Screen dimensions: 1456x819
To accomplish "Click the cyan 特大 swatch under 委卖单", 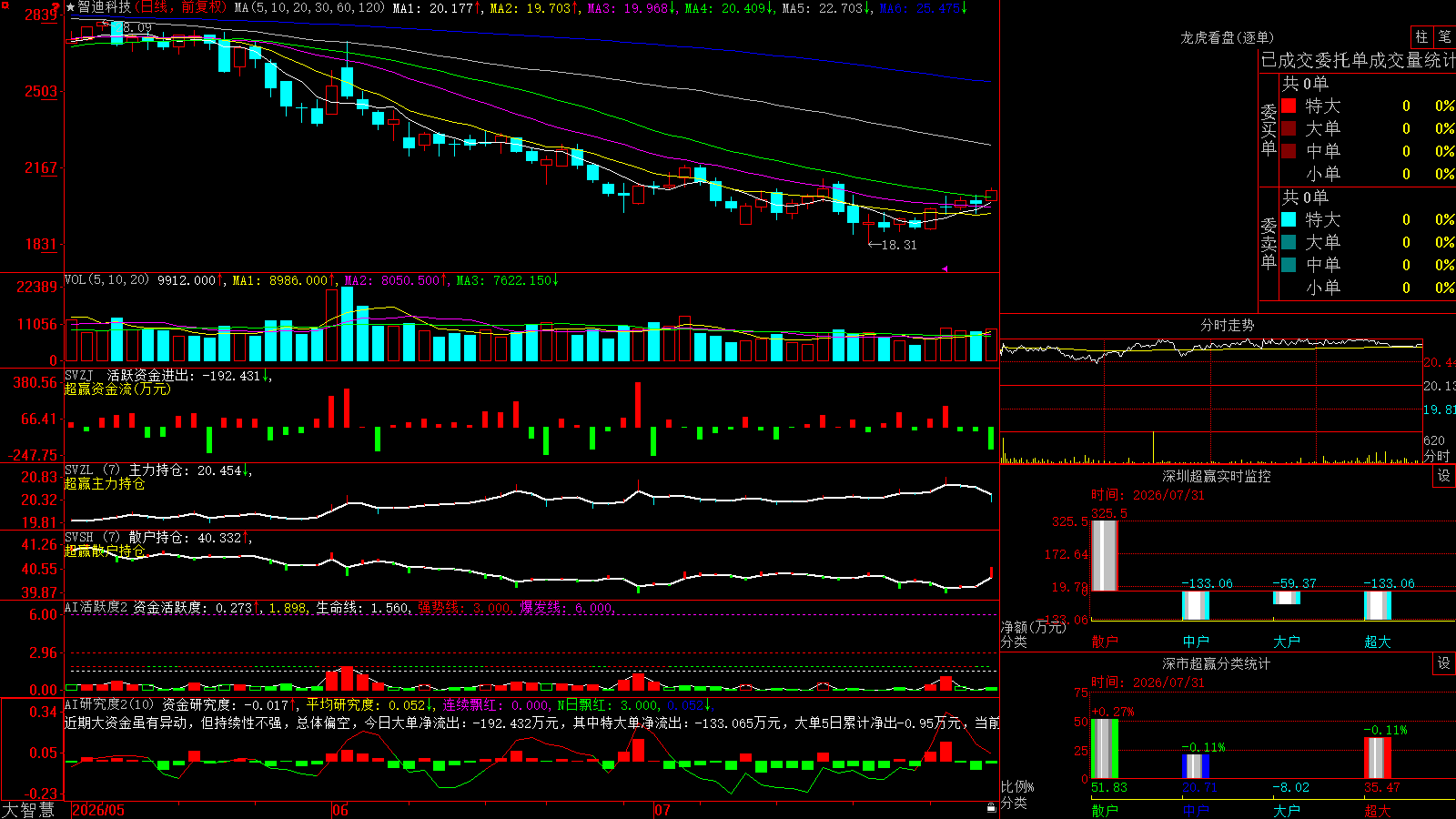I will (1289, 219).
